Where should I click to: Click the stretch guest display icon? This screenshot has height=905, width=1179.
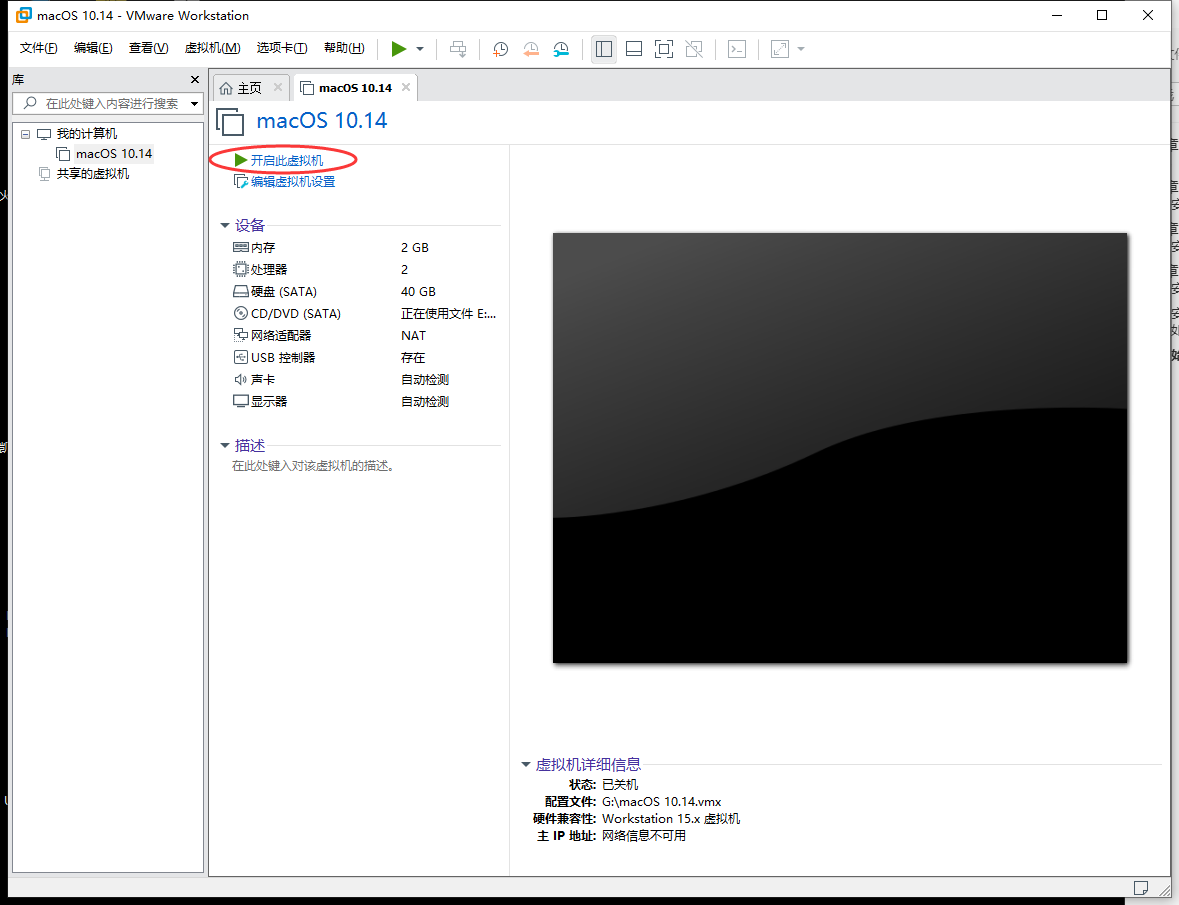pyautogui.click(x=780, y=49)
